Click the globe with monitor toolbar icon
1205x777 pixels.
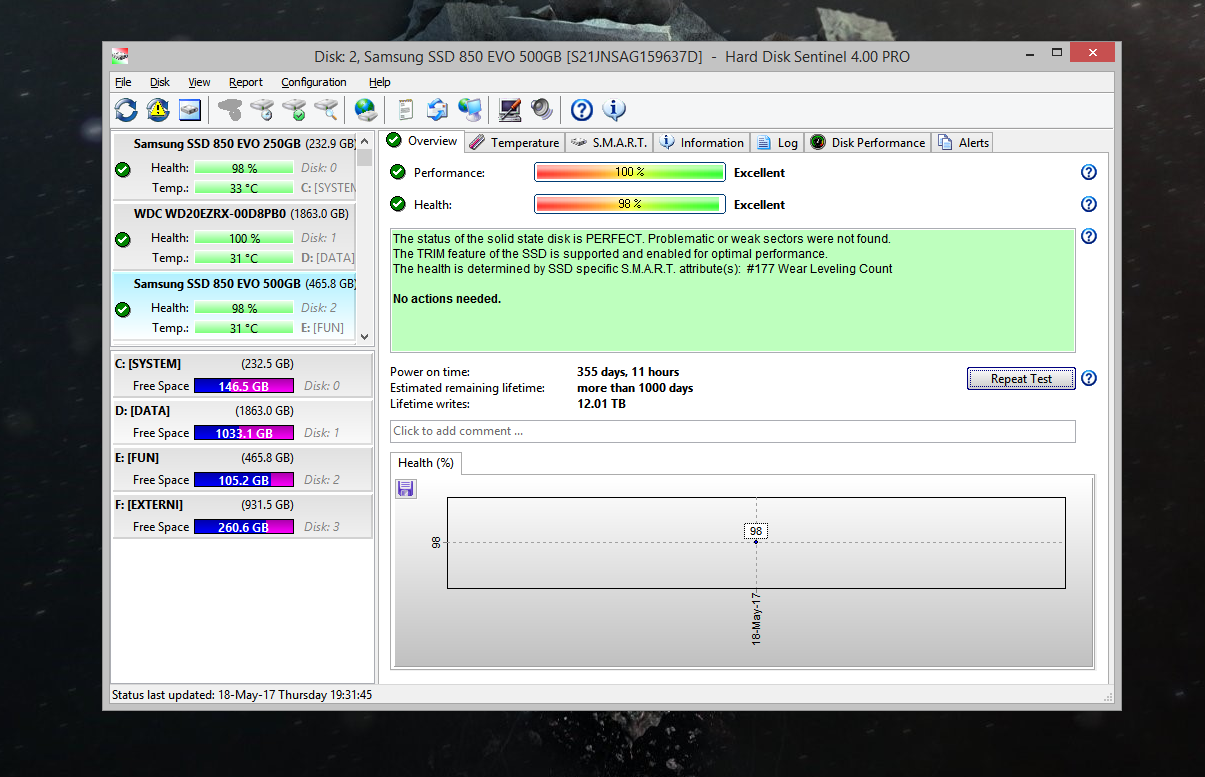[469, 110]
